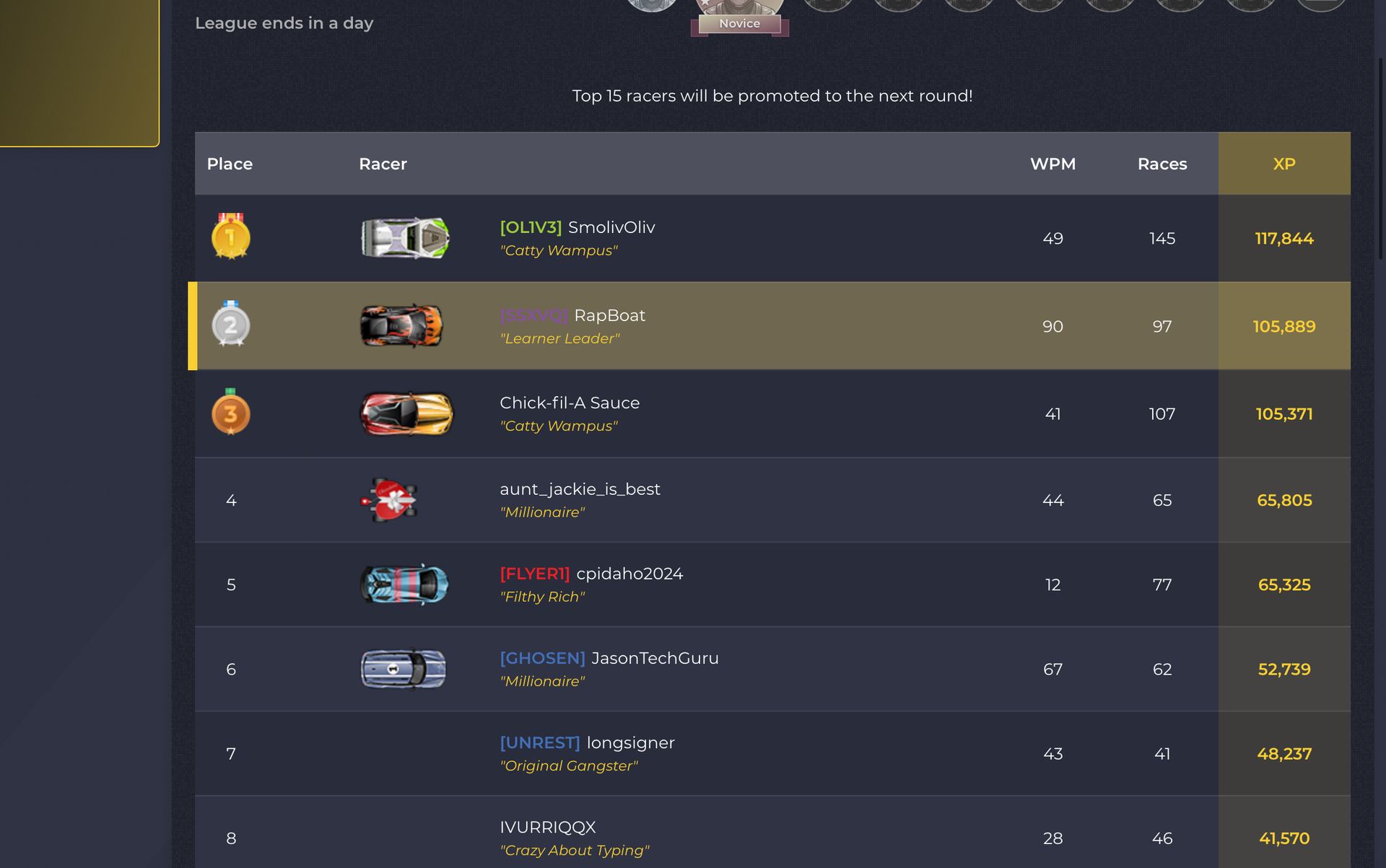
Task: Click the WPM column header
Action: point(1052,164)
